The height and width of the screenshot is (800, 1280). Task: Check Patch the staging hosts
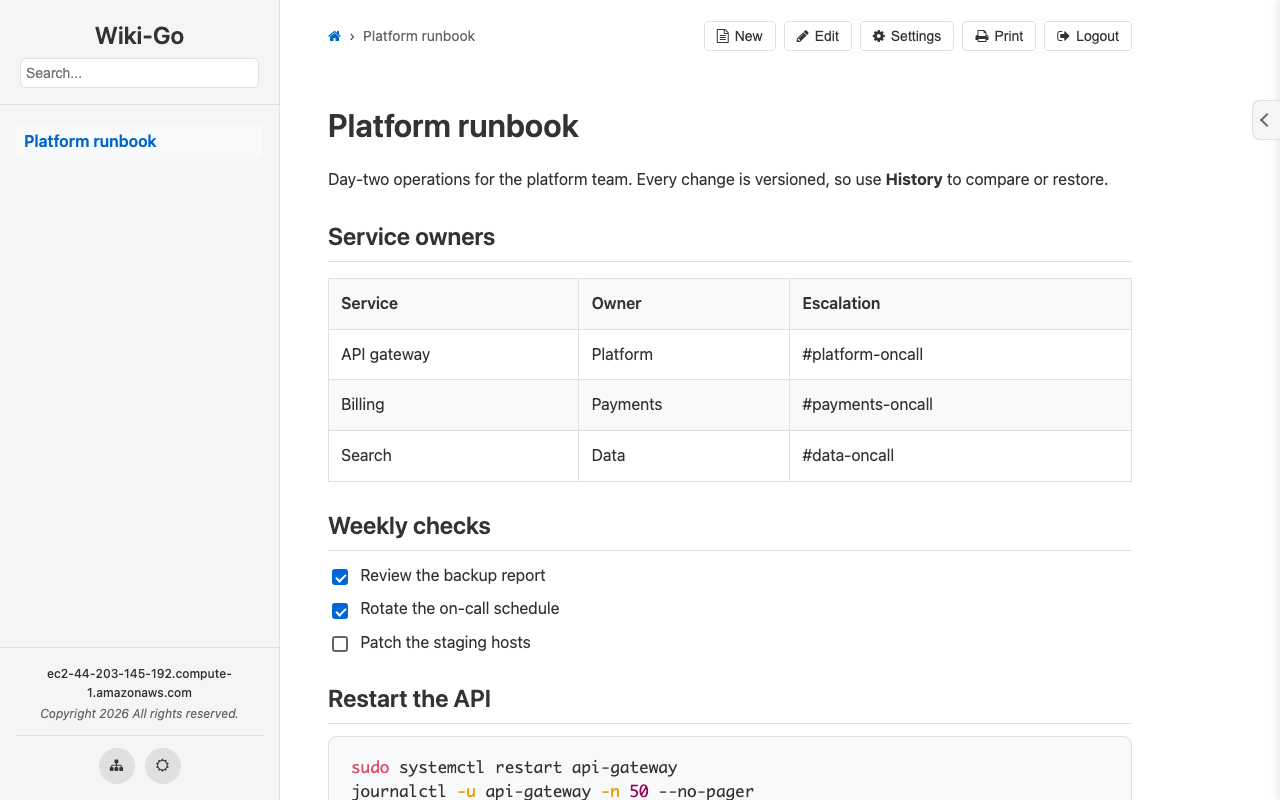pos(340,644)
